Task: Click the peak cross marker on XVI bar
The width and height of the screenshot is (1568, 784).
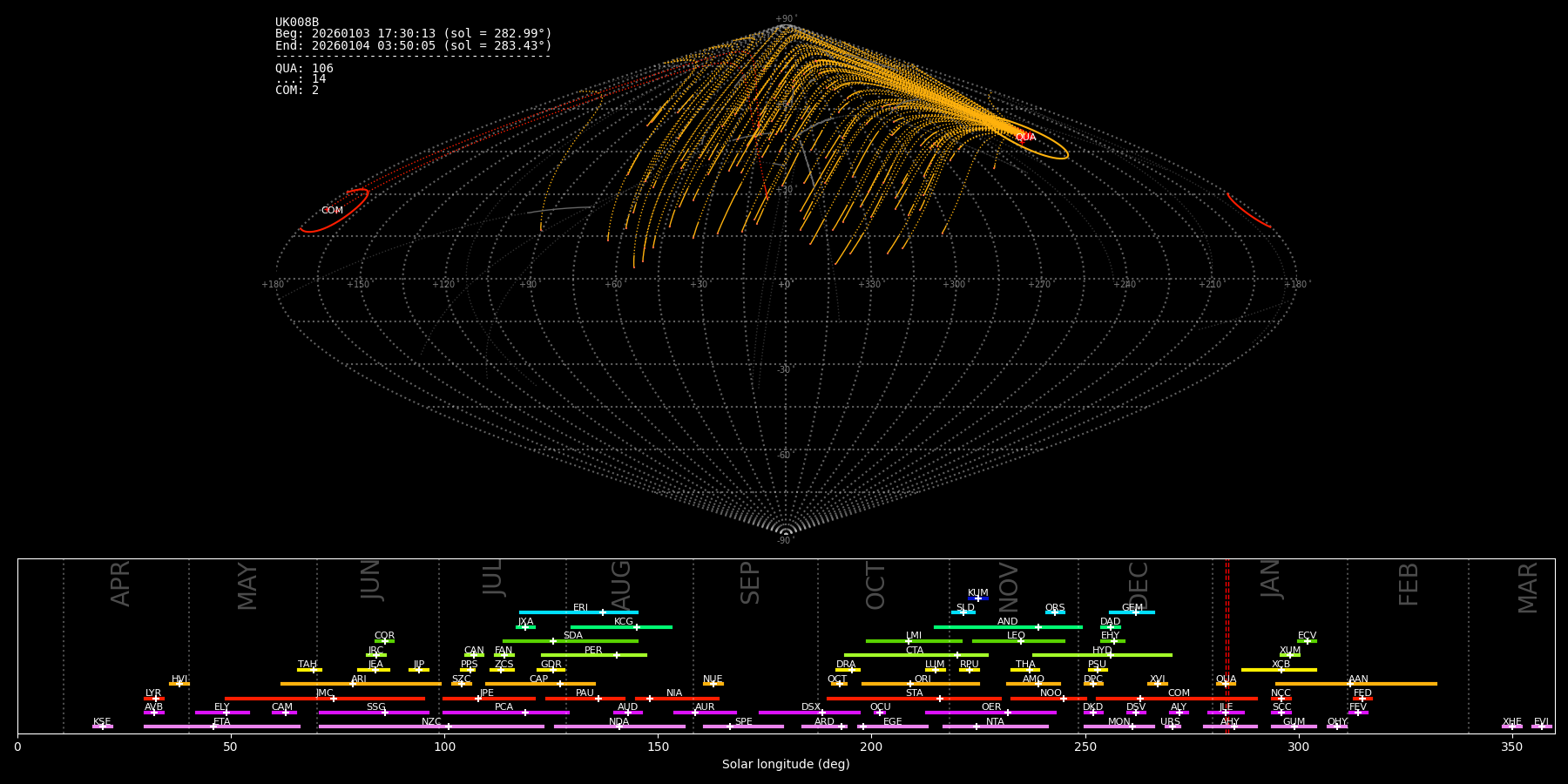Action: pos(1157,684)
